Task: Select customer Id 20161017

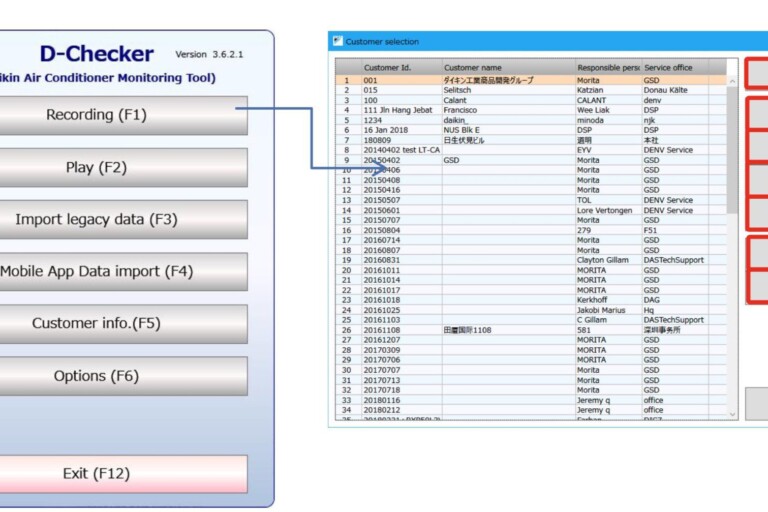Action: [x=531, y=290]
